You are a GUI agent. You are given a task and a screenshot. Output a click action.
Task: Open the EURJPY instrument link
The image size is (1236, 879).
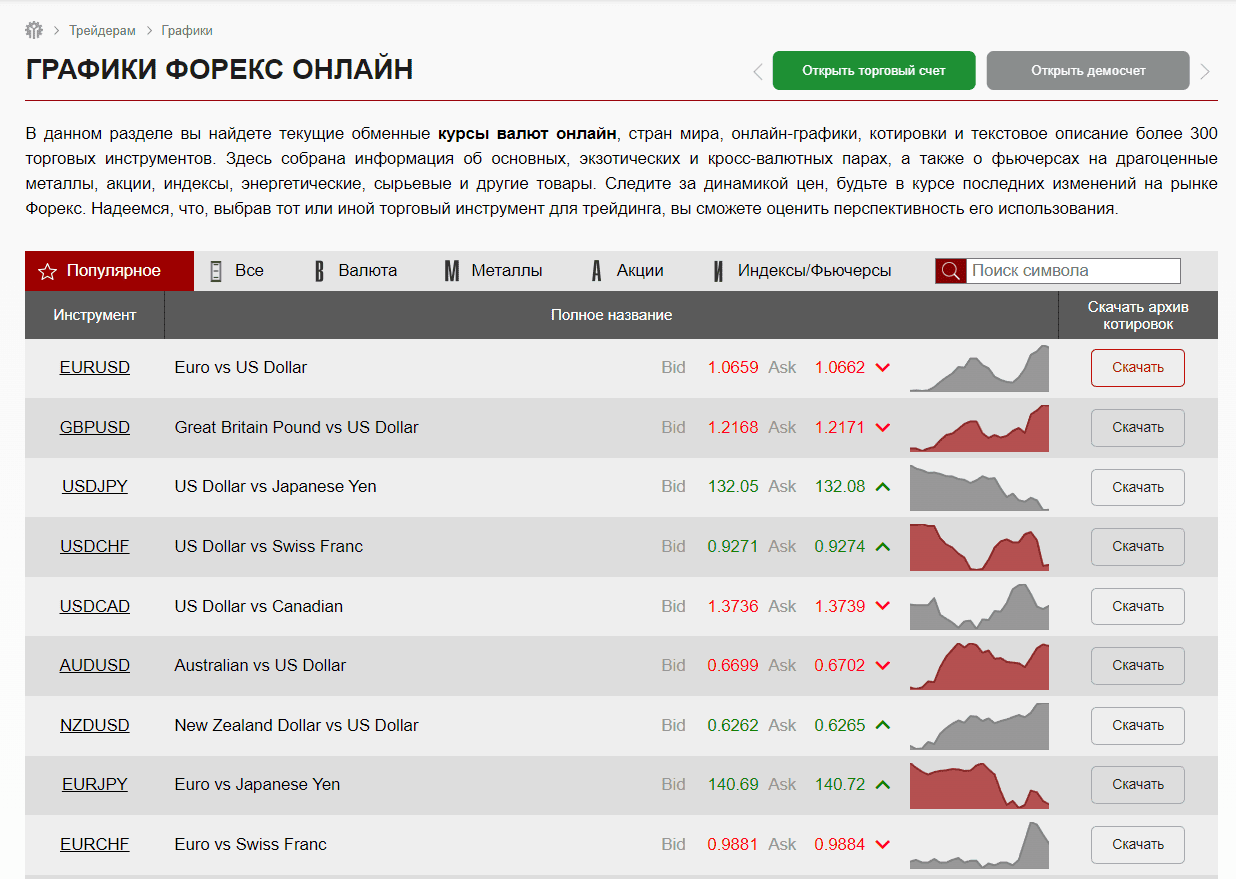[95, 784]
